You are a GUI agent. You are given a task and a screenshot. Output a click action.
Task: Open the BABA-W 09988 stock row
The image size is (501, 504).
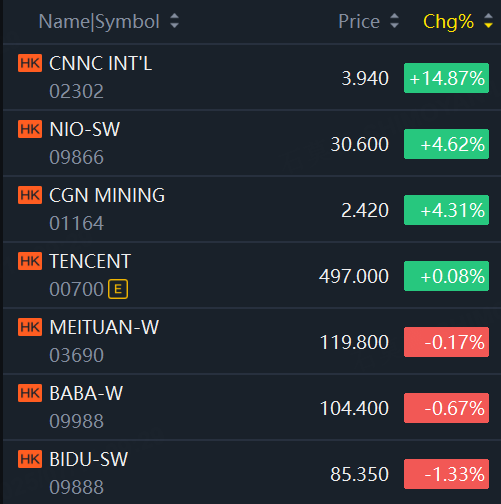coord(252,407)
